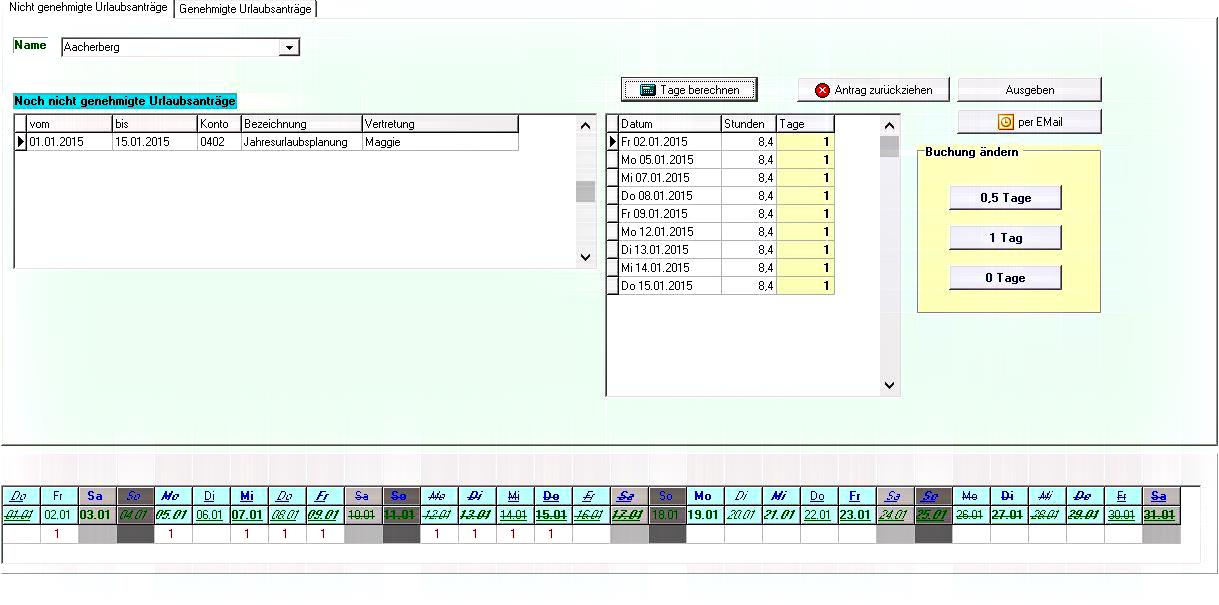Image resolution: width=1219 pixels, height=605 pixels.
Task: Click the calculator icon on Tage berechnen
Action: (648, 90)
